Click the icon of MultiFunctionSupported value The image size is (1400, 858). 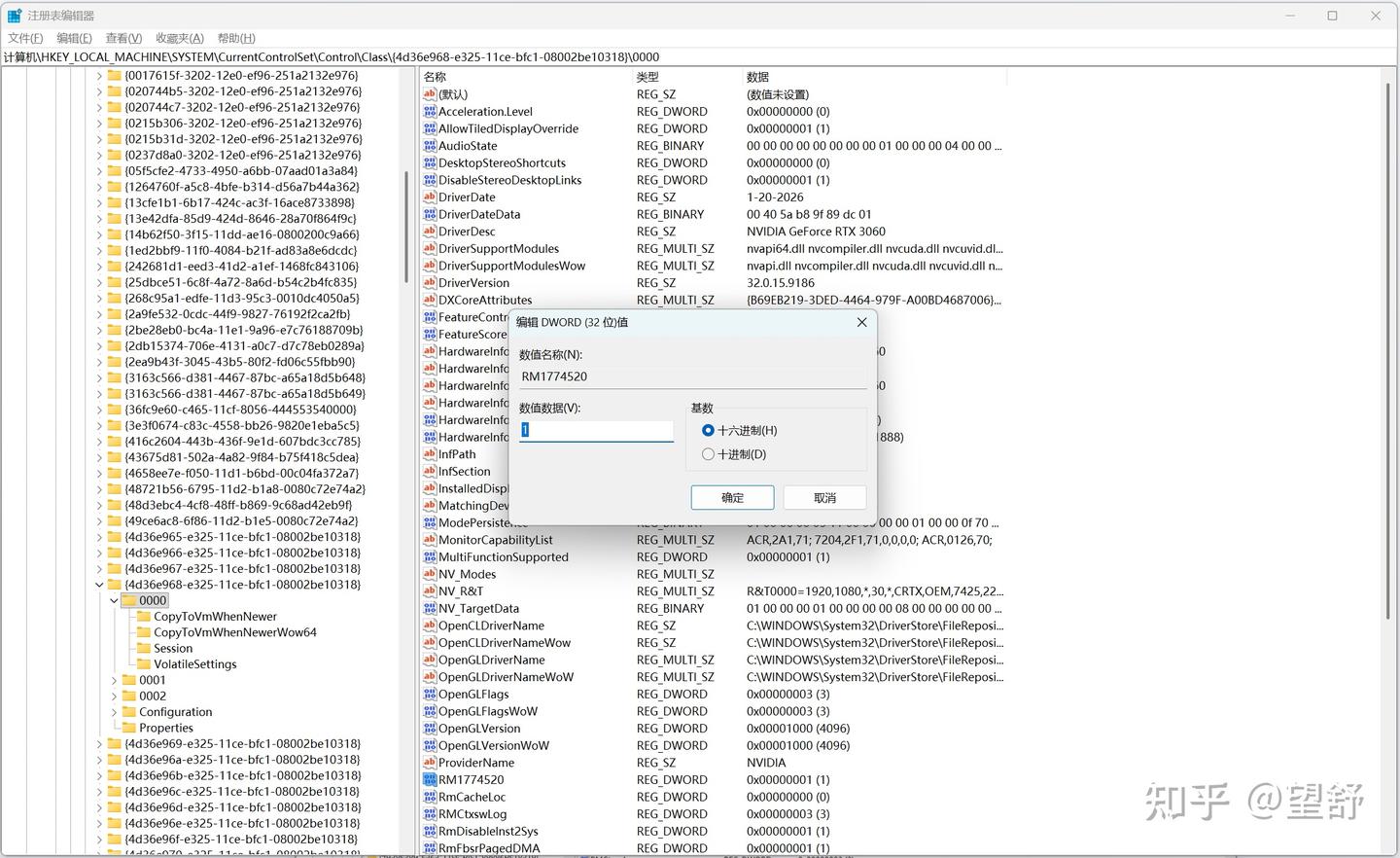(430, 557)
